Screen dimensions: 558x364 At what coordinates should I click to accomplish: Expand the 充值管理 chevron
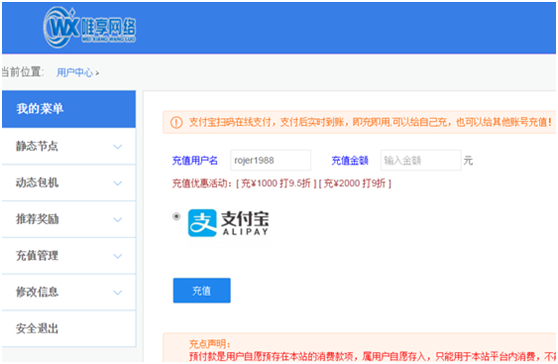tap(117, 256)
